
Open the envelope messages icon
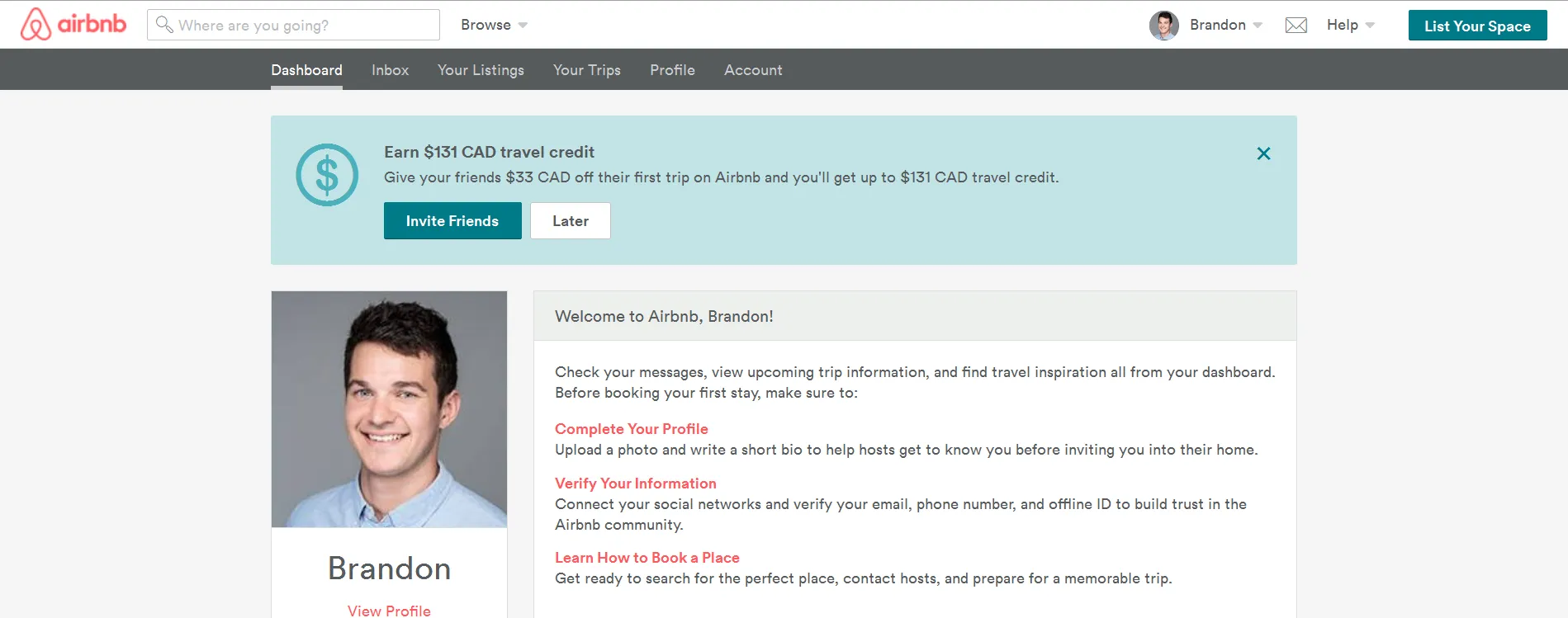tap(1296, 26)
